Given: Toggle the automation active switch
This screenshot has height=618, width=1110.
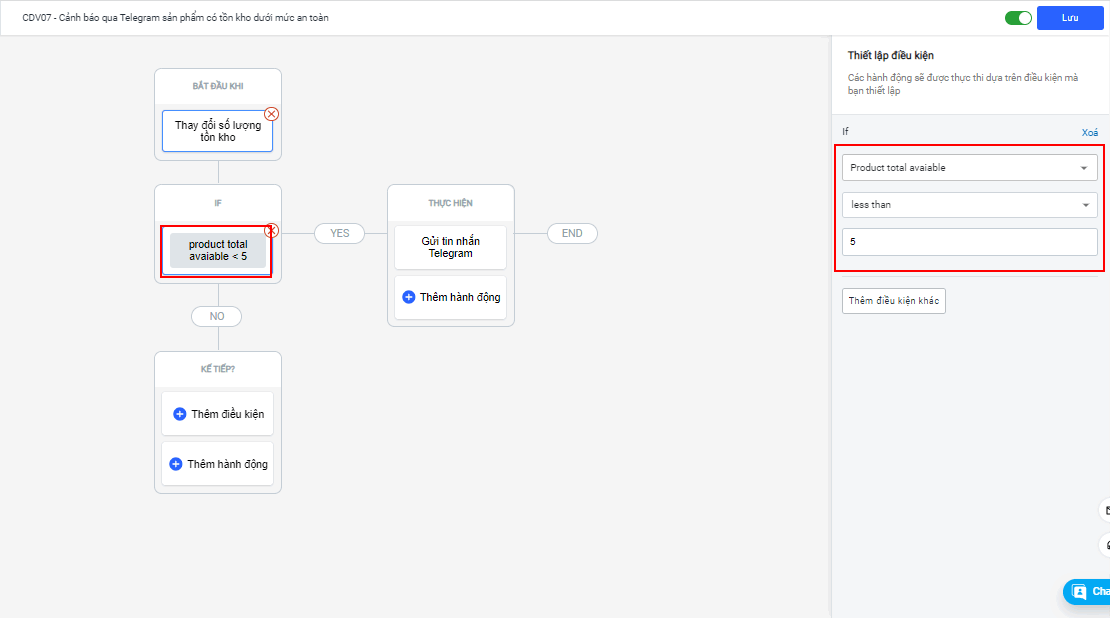Looking at the screenshot, I should coord(1018,18).
